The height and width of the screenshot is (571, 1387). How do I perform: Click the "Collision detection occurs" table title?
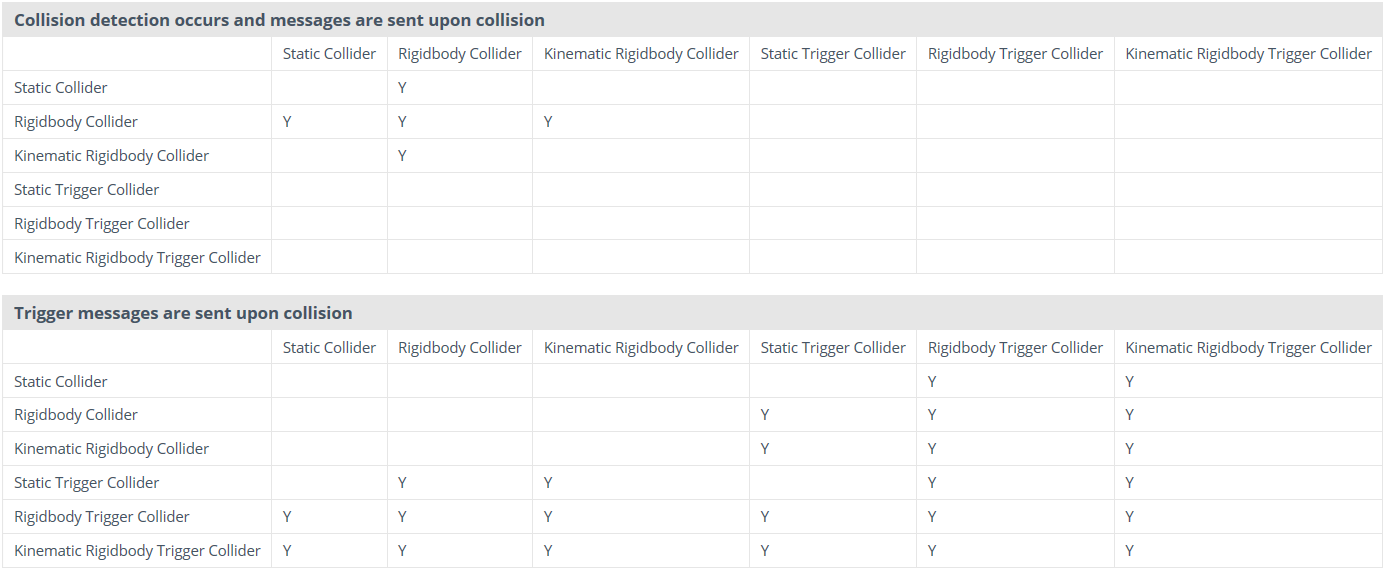279,20
